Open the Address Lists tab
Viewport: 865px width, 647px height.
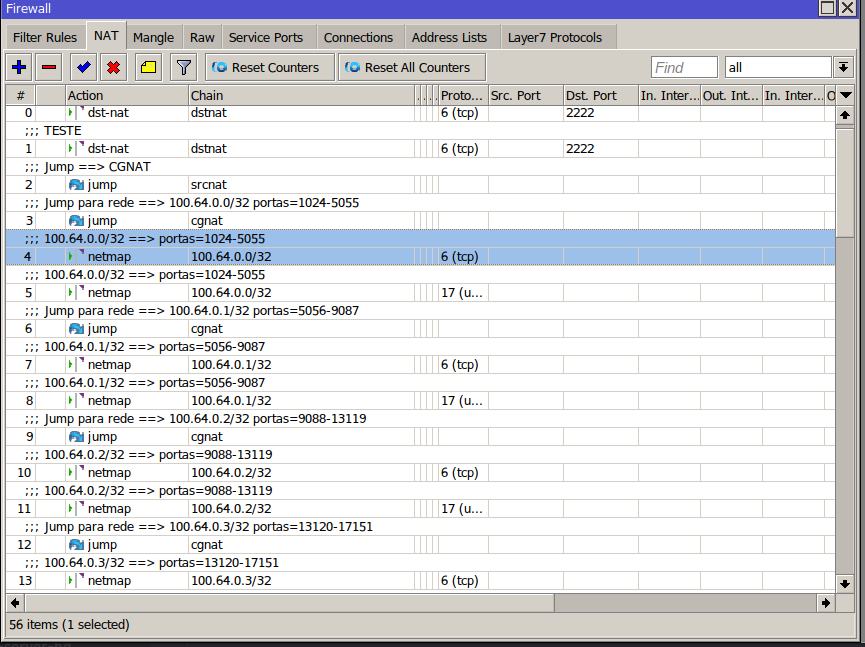[x=449, y=37]
